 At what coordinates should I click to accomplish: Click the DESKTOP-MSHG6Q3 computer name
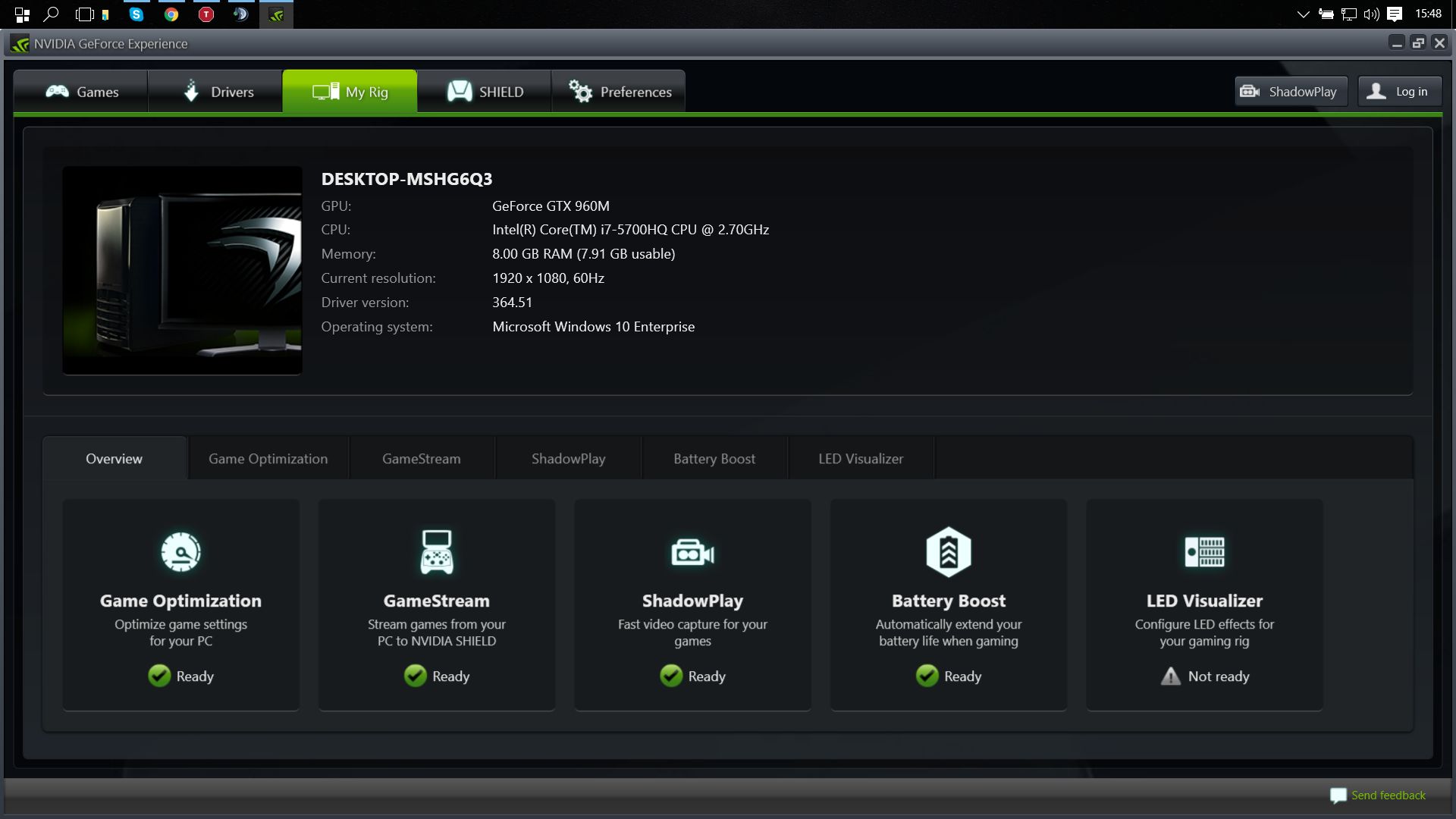(406, 179)
